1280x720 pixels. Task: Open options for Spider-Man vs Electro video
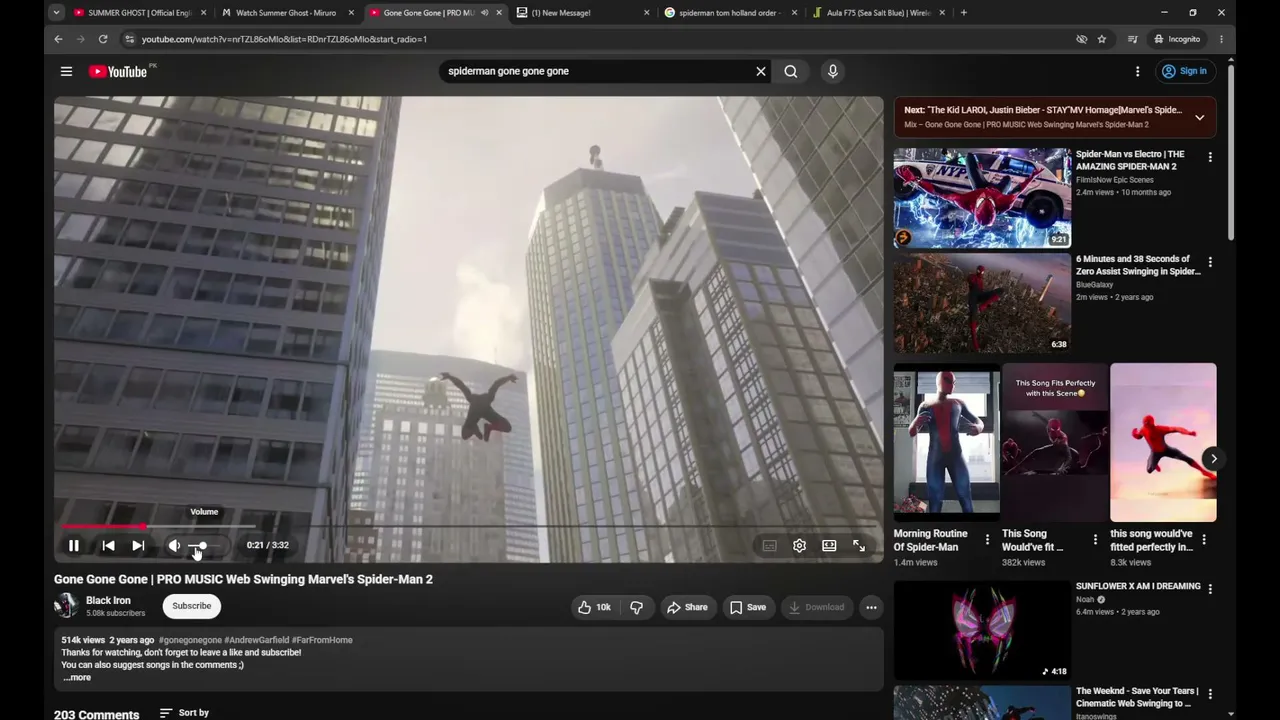pos(1210,158)
